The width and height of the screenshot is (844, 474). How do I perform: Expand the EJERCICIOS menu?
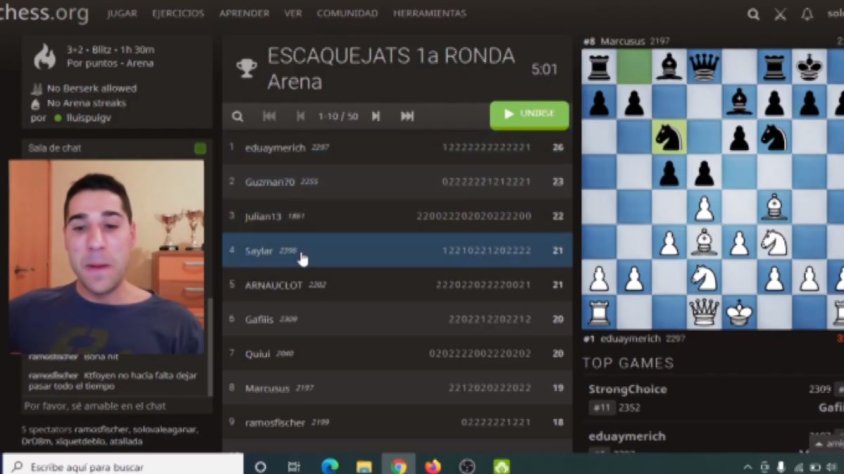(178, 13)
